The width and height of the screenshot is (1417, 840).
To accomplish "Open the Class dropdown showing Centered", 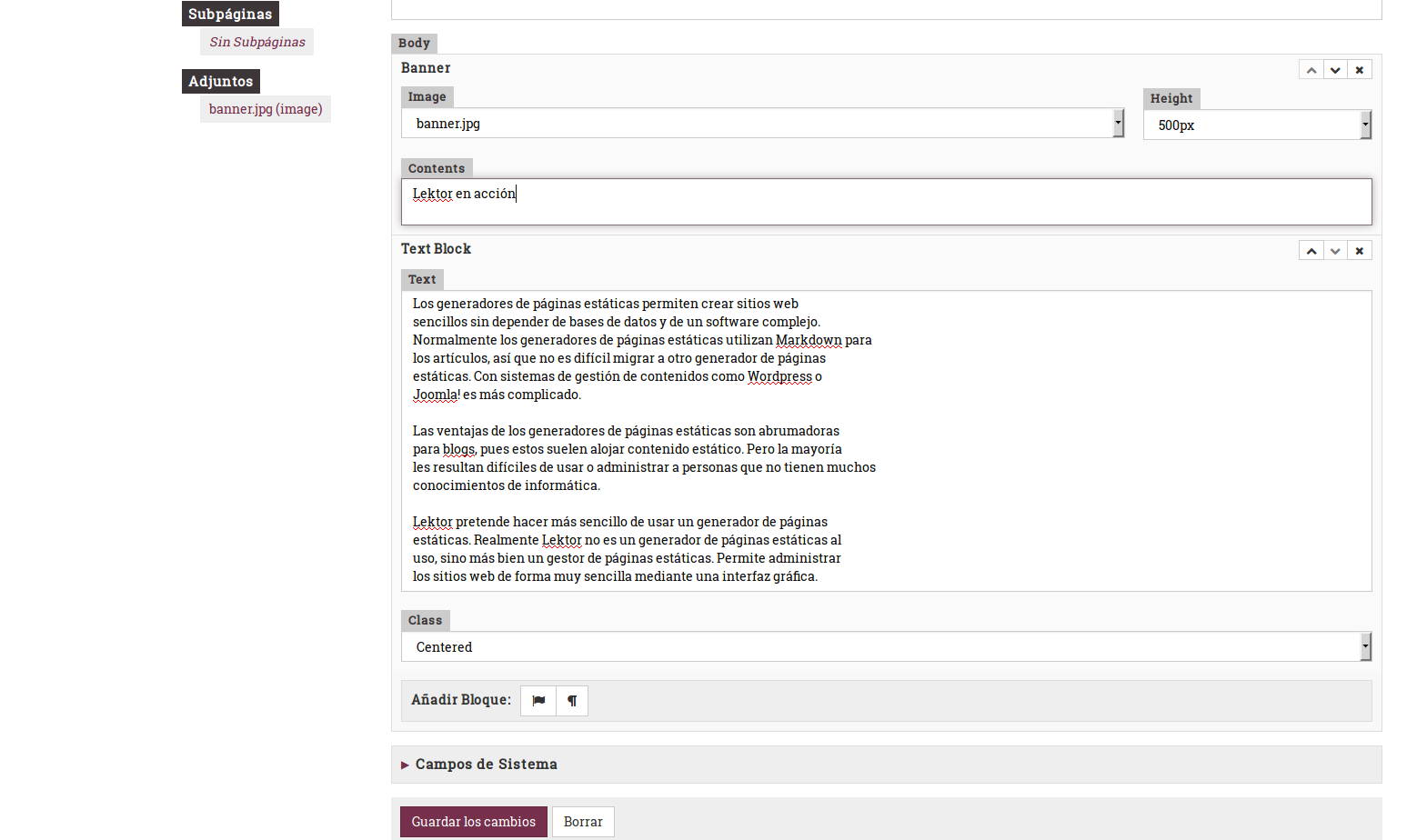I will point(886,647).
